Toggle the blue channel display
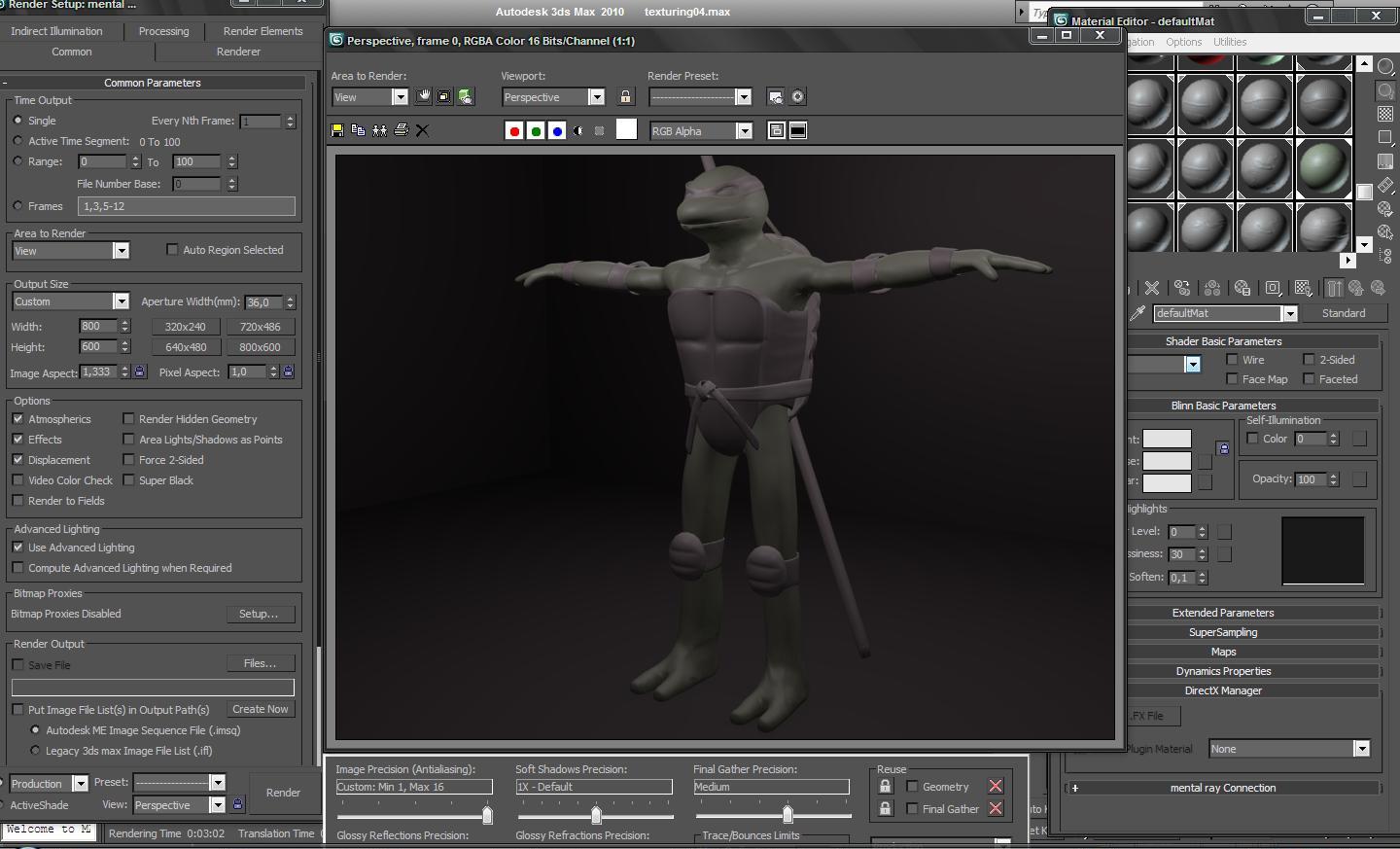 point(557,131)
